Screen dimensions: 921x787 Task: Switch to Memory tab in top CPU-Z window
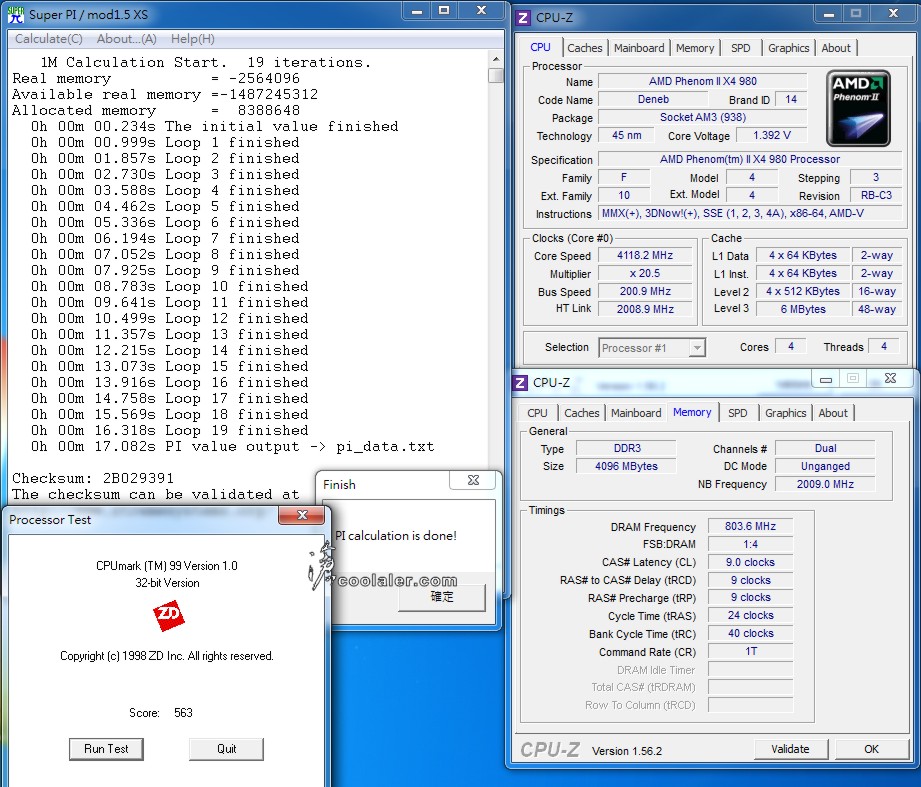[x=695, y=48]
